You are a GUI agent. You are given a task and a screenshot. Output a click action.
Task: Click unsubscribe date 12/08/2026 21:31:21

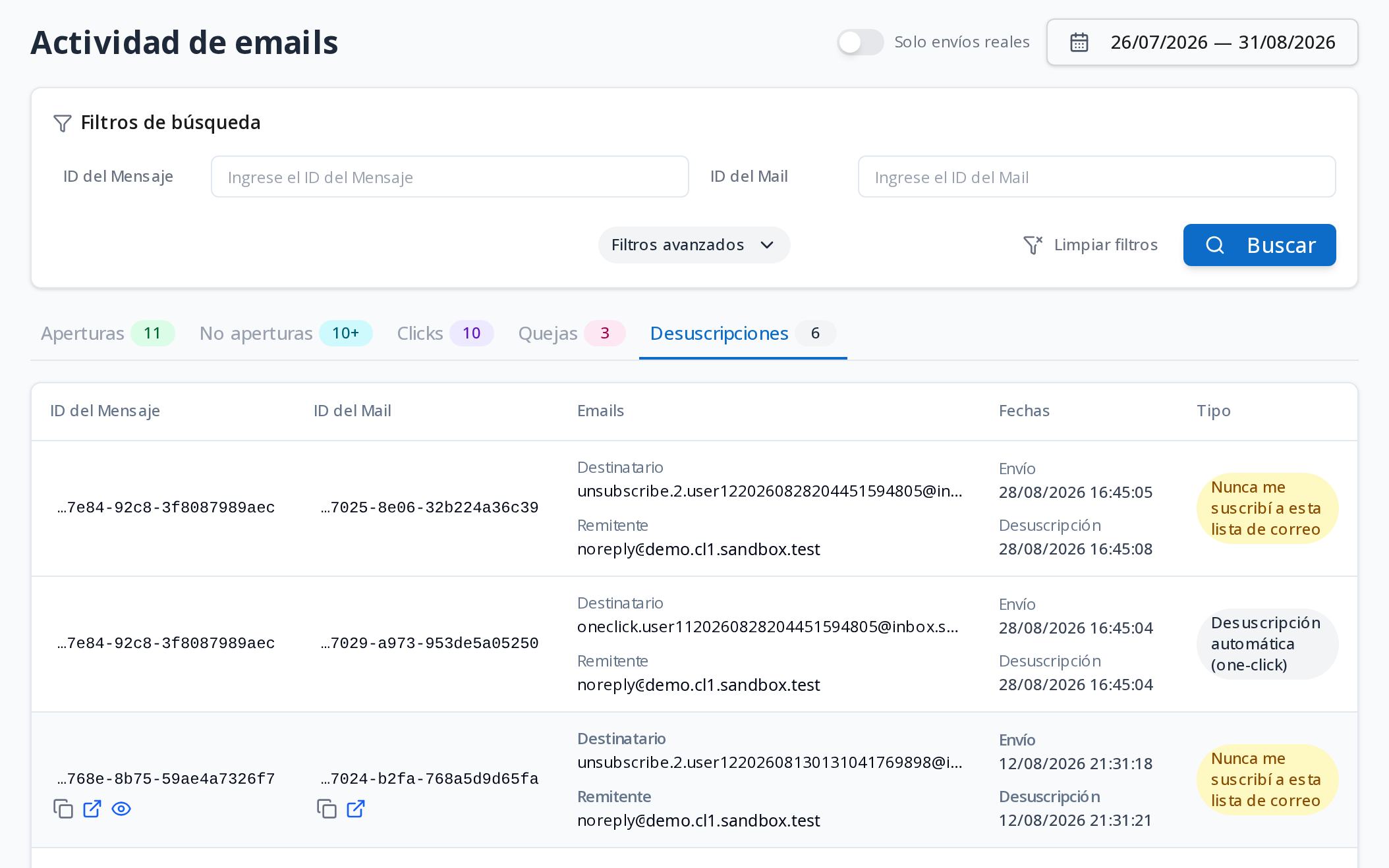(x=1075, y=821)
